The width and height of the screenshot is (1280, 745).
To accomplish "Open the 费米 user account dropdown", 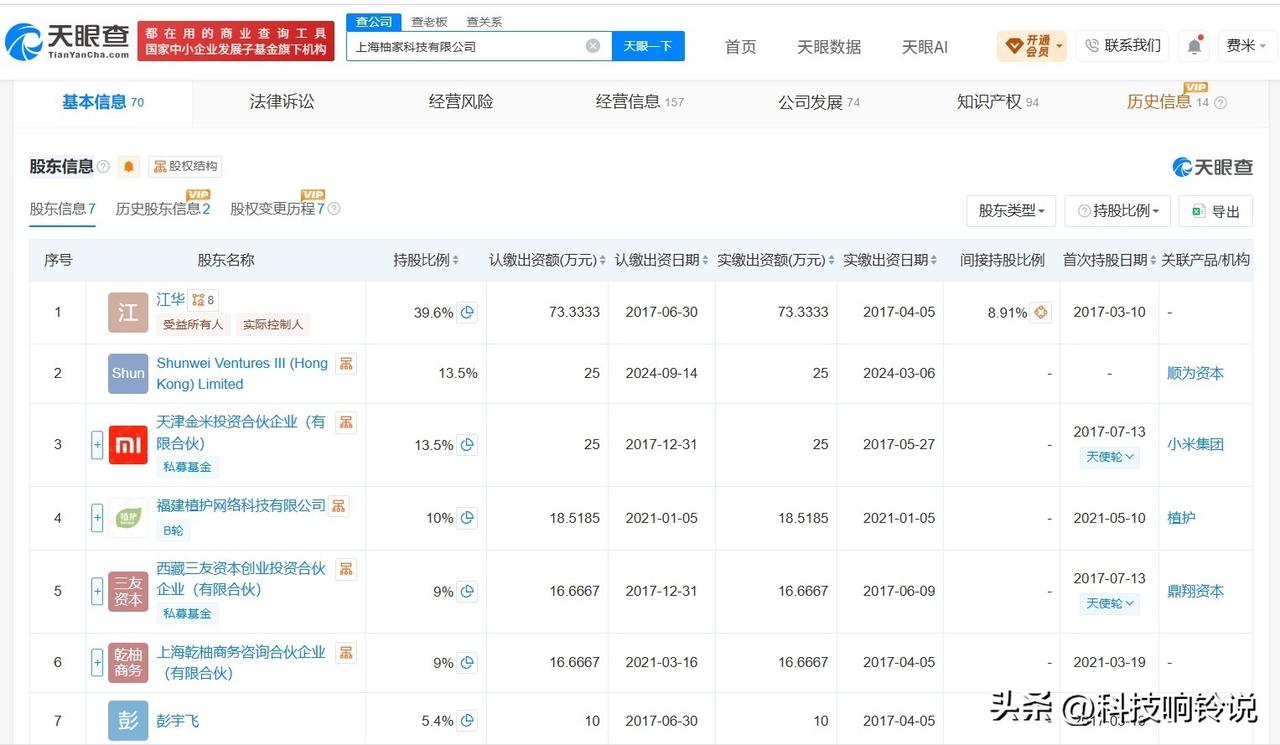I will [1246, 46].
